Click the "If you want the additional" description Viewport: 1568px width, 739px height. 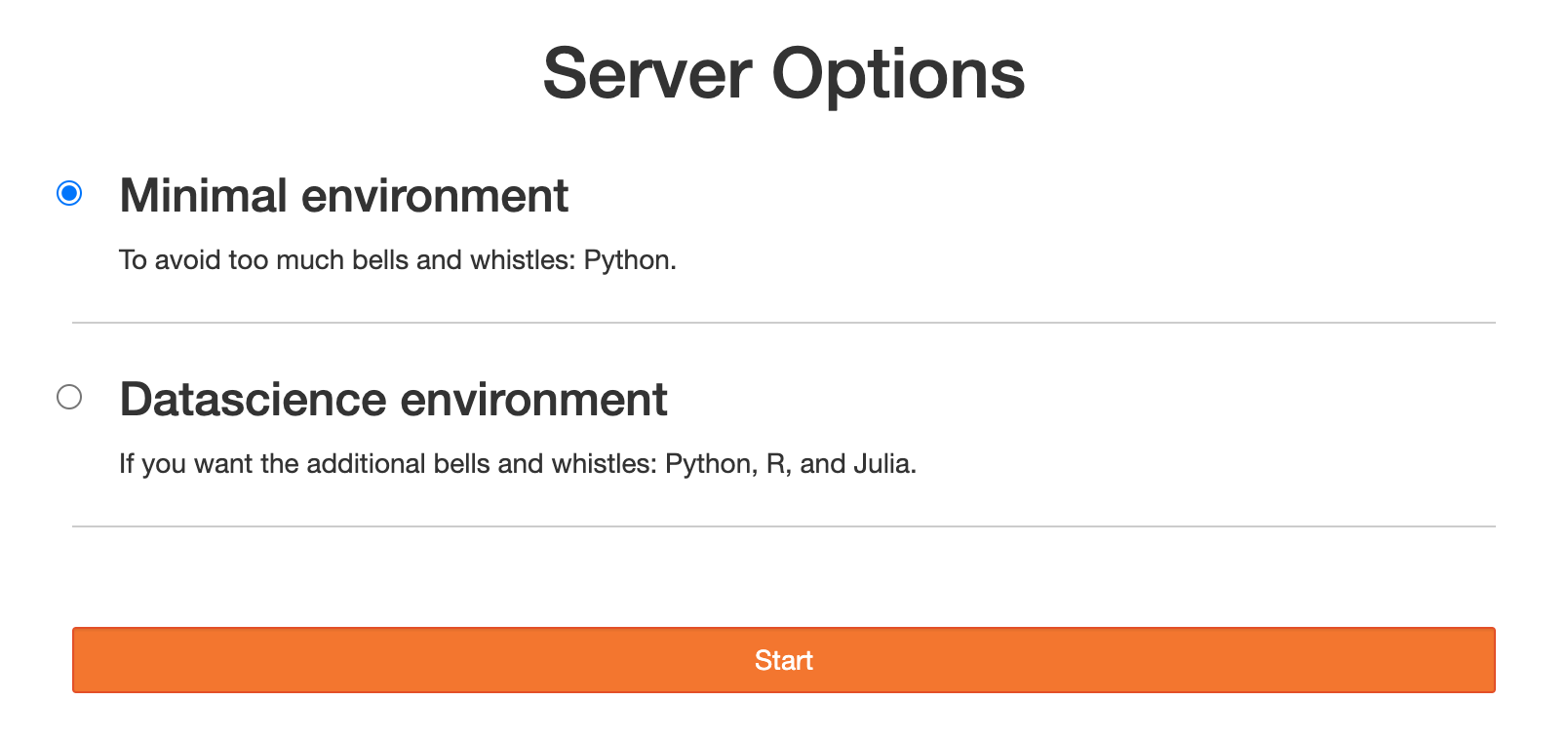(518, 464)
